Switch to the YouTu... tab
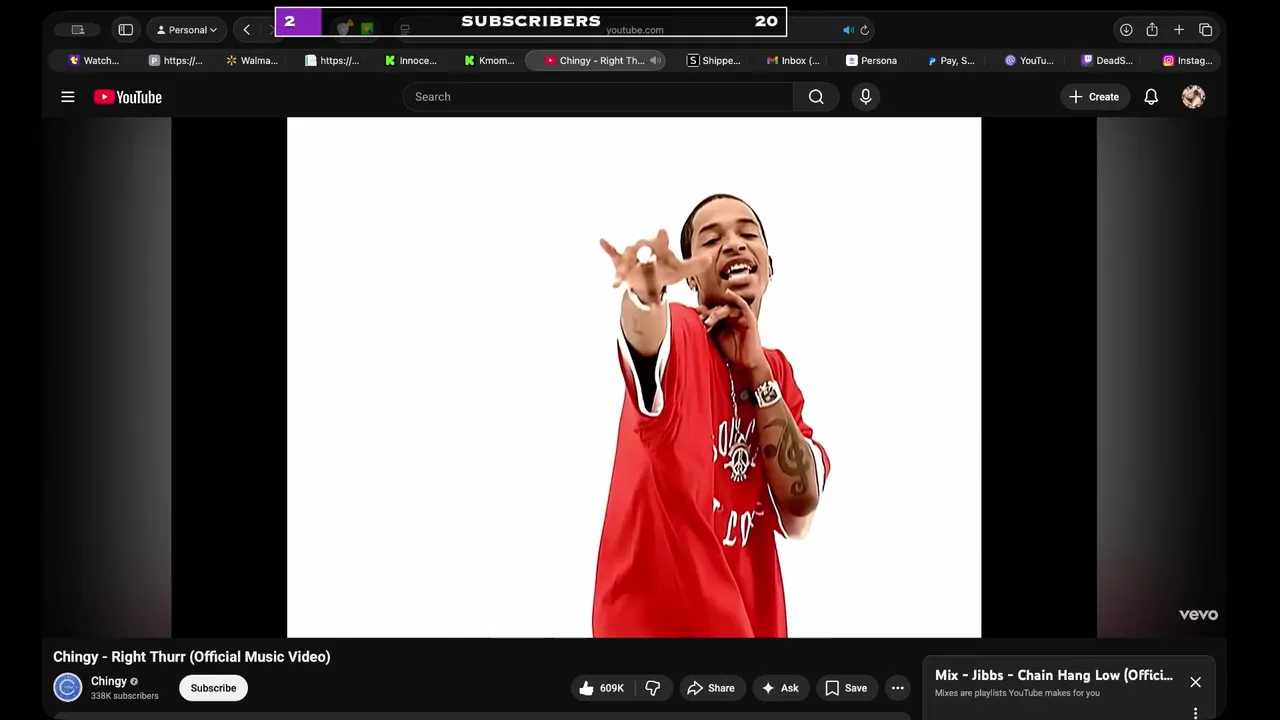Image resolution: width=1280 pixels, height=720 pixels. (1030, 61)
